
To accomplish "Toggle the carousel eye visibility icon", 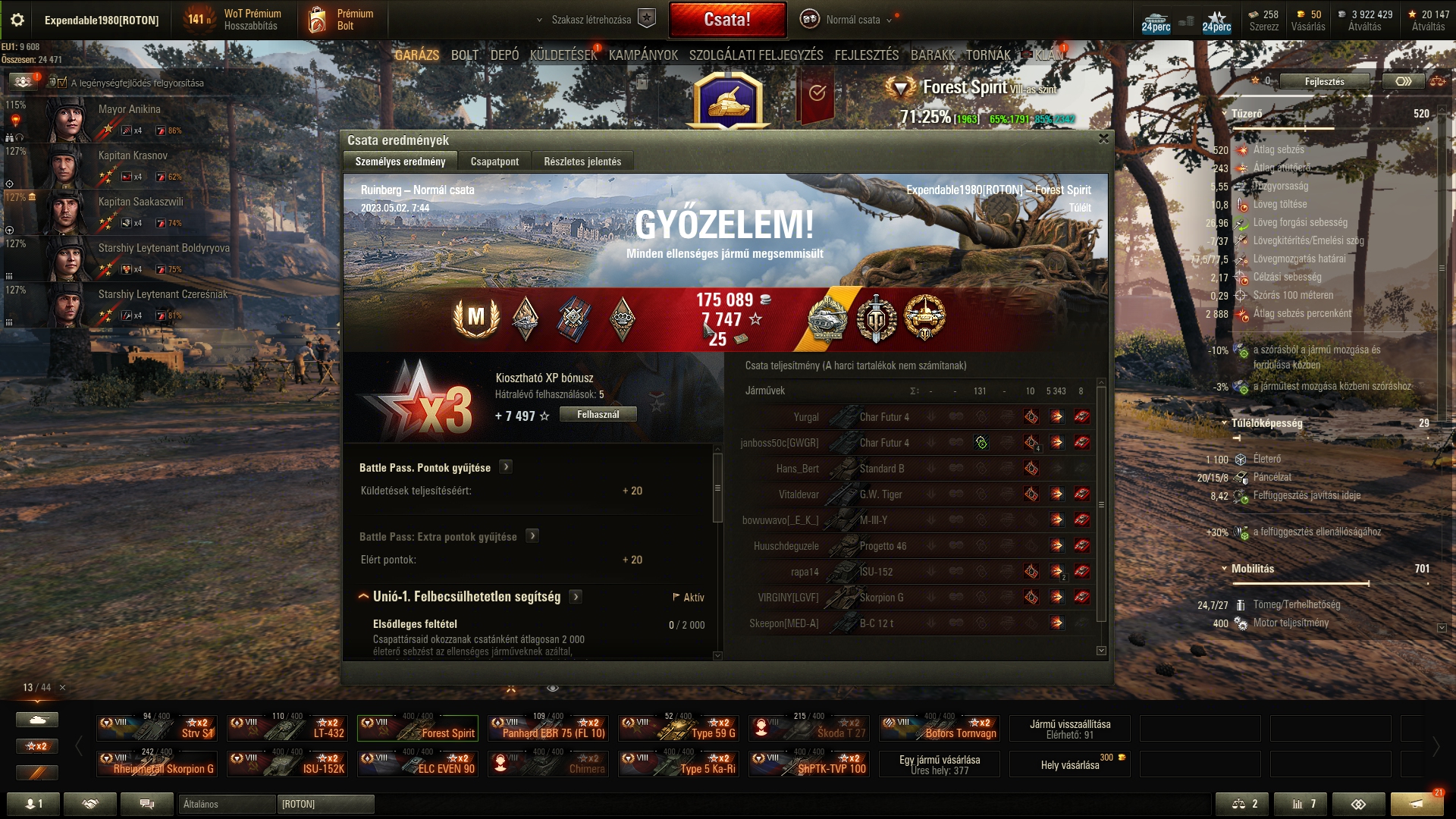I will (553, 688).
